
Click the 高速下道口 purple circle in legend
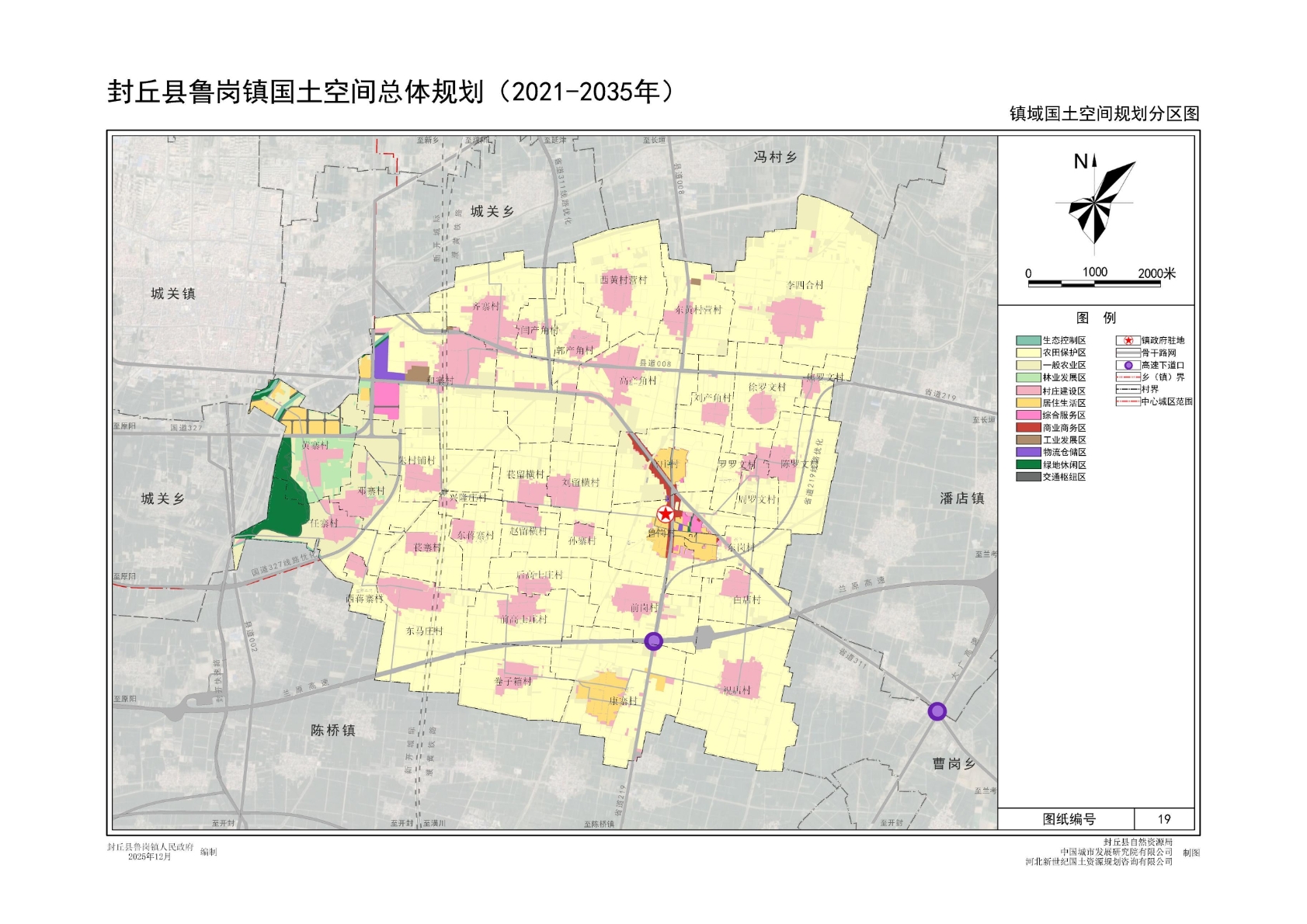[1128, 365]
